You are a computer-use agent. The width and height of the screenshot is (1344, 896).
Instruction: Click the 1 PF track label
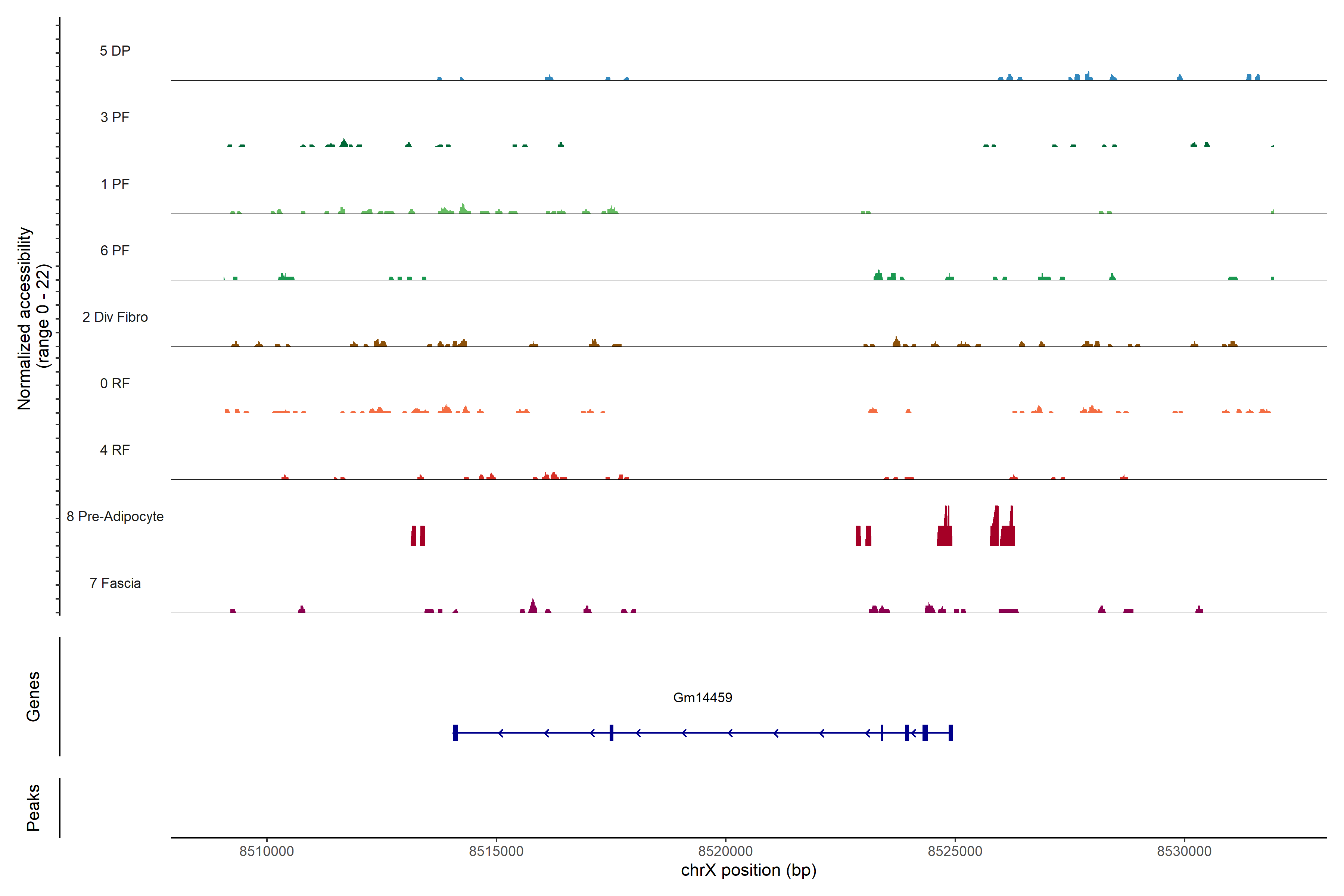[x=115, y=184]
